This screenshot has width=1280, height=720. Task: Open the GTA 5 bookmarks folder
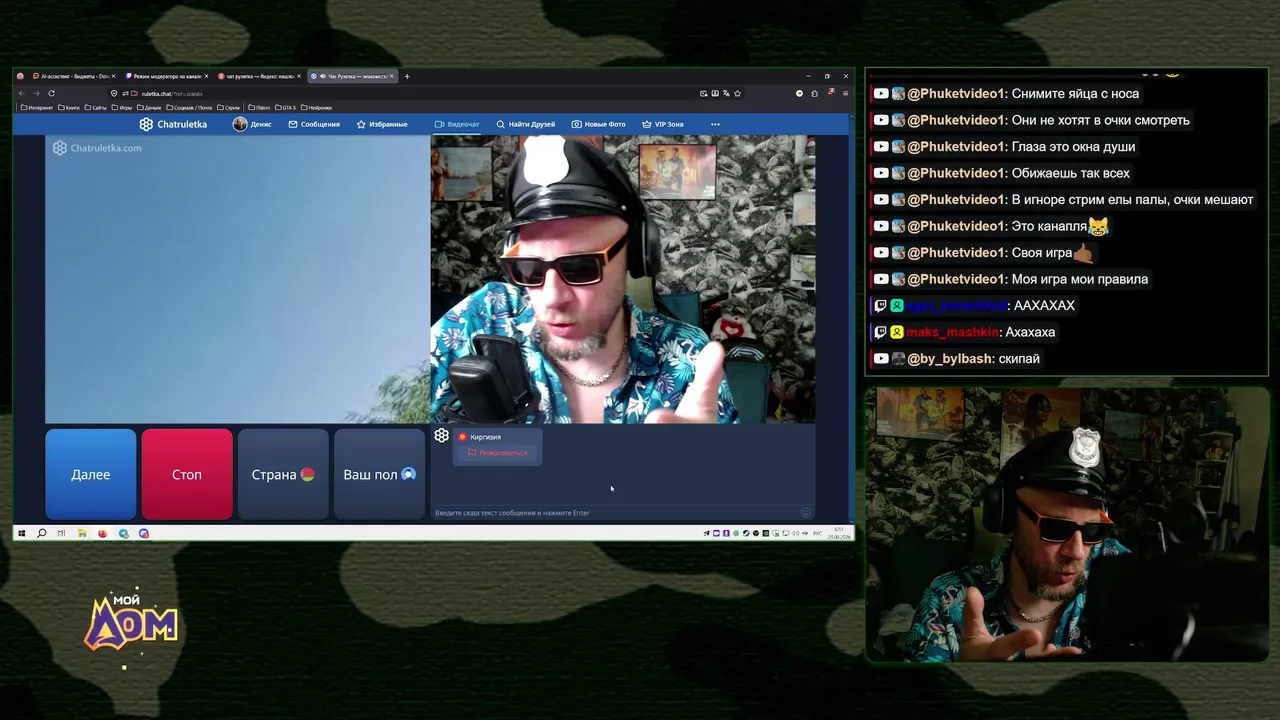(286, 107)
